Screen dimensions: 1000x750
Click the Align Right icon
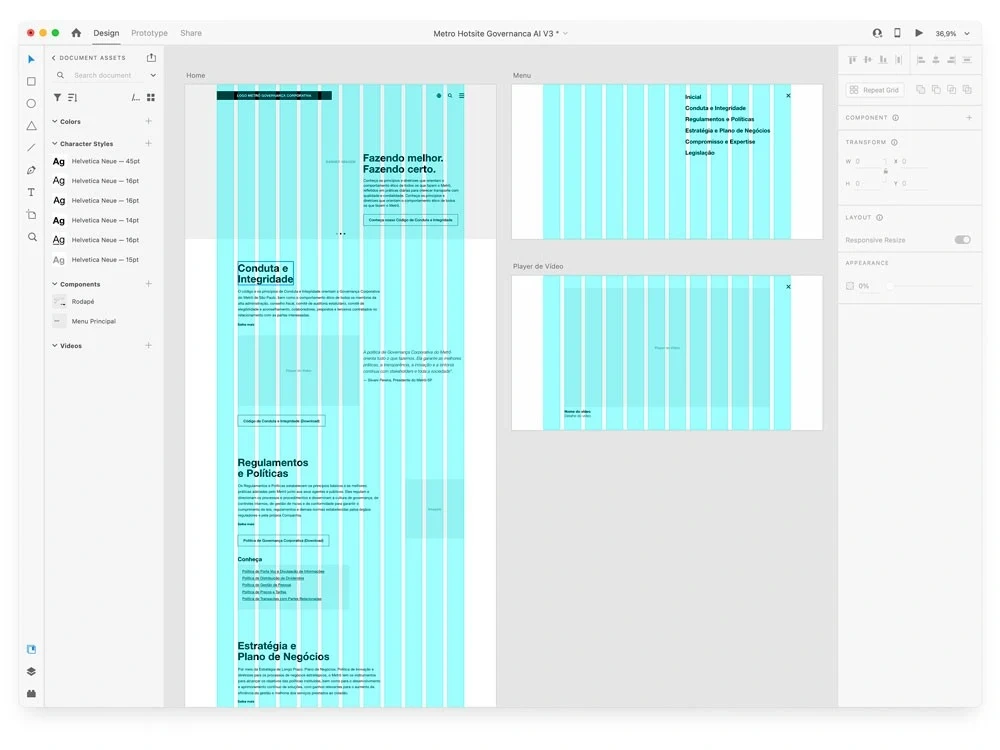(x=952, y=60)
